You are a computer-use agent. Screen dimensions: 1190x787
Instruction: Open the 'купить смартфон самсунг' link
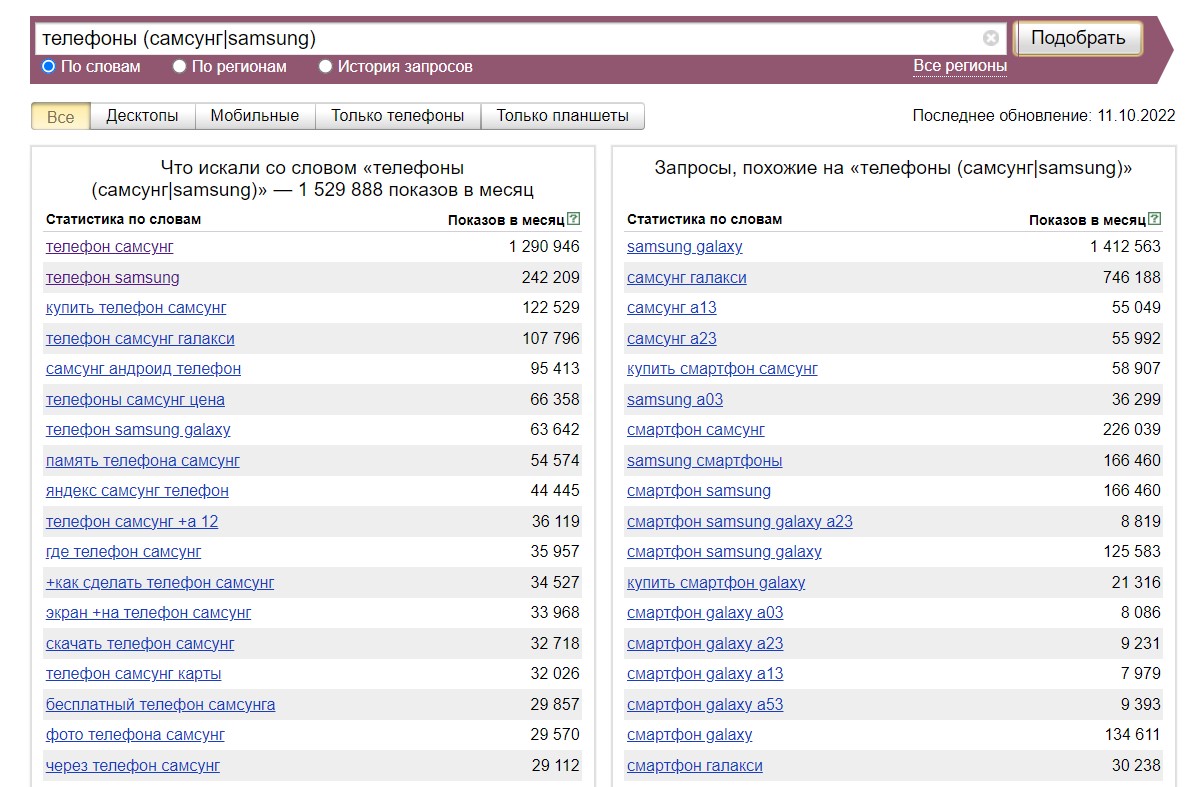click(722, 369)
